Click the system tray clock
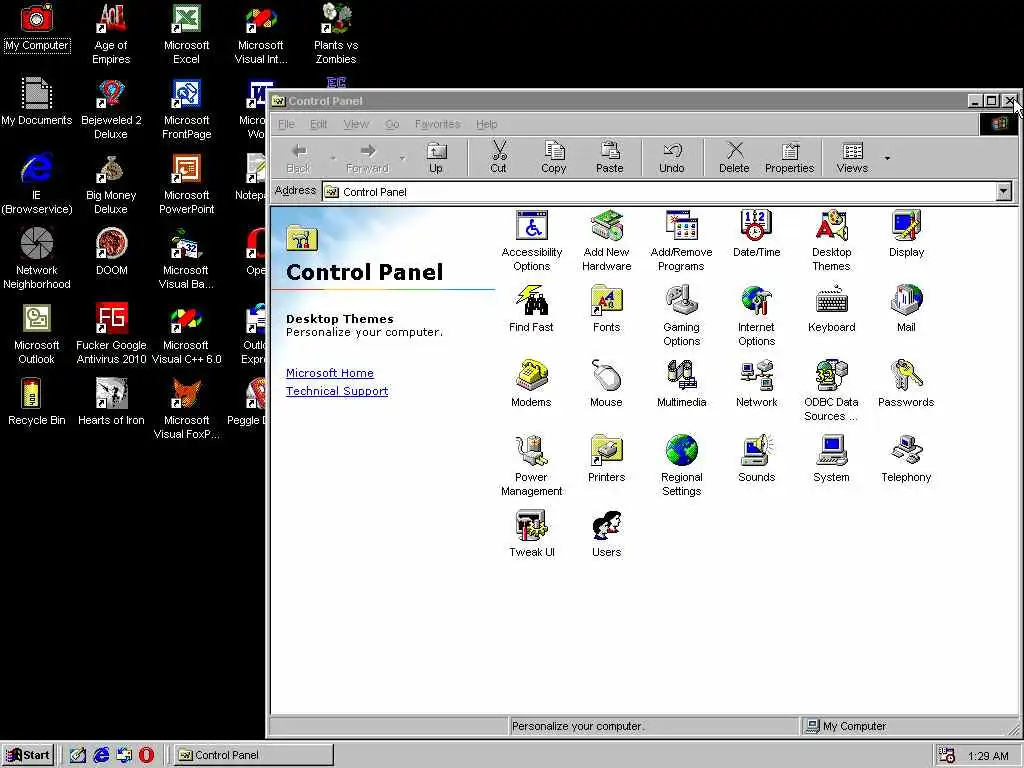 tap(988, 756)
